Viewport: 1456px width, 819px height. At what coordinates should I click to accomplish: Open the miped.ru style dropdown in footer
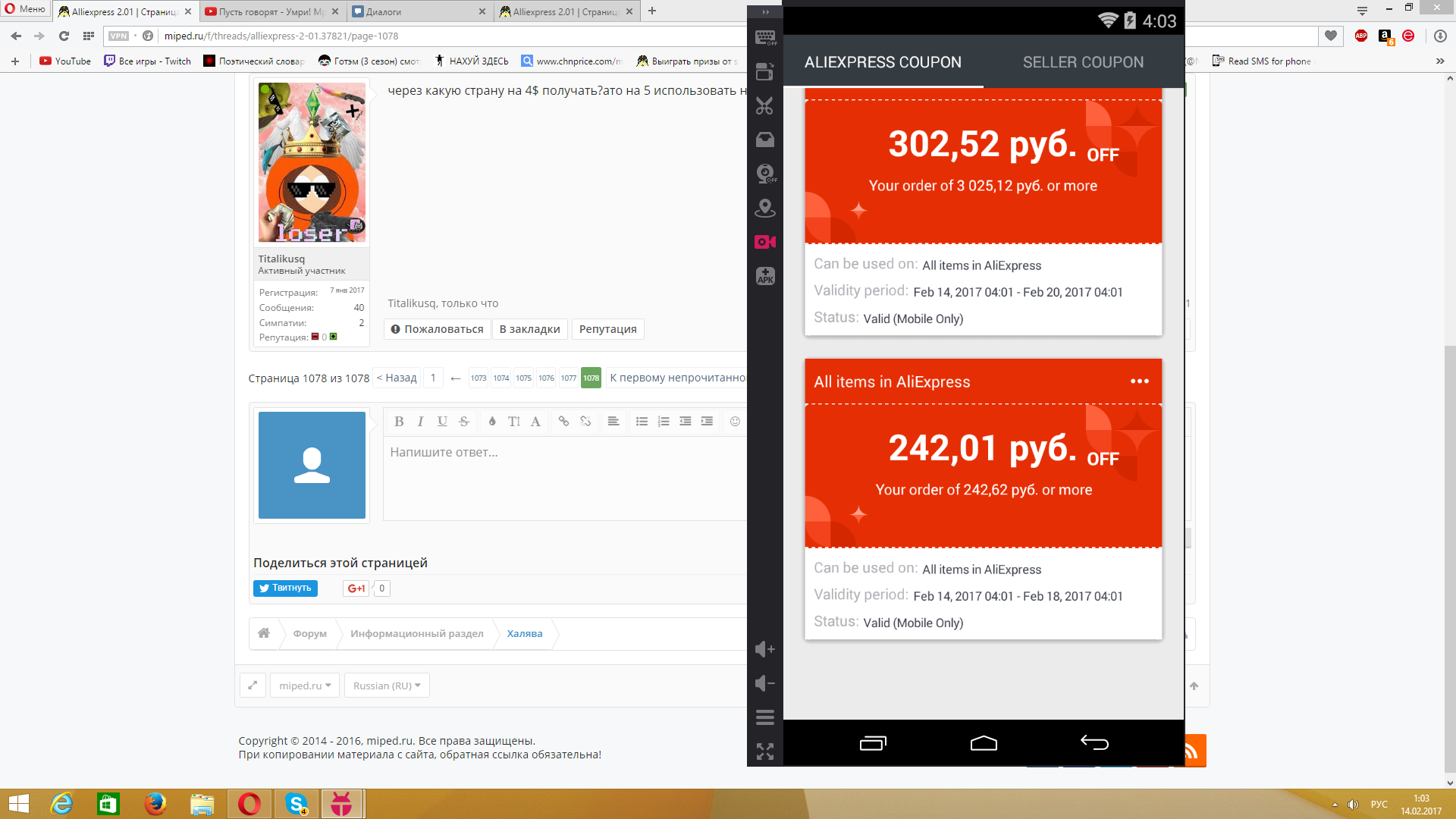305,686
